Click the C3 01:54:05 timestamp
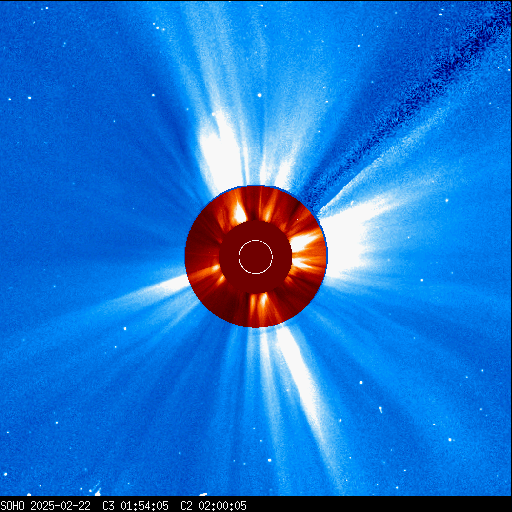 pyautogui.click(x=135, y=506)
